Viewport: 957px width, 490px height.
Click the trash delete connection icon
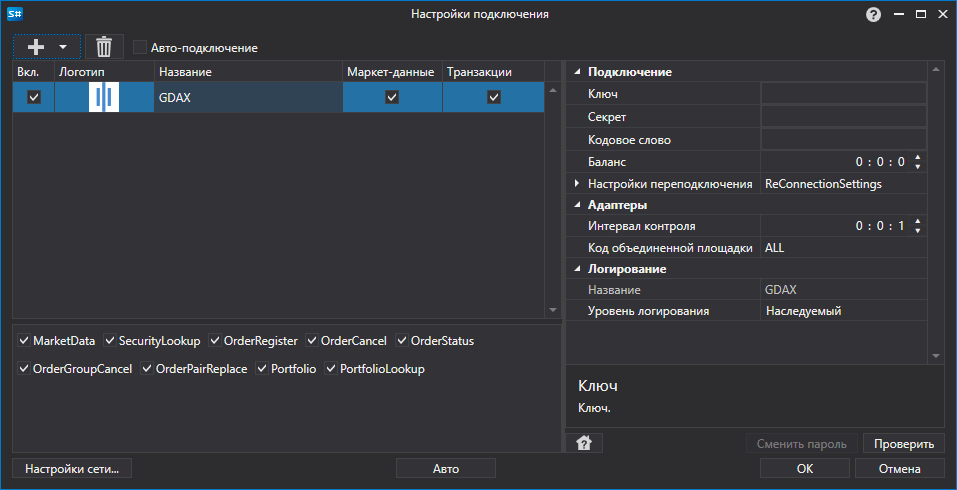pyautogui.click(x=104, y=46)
